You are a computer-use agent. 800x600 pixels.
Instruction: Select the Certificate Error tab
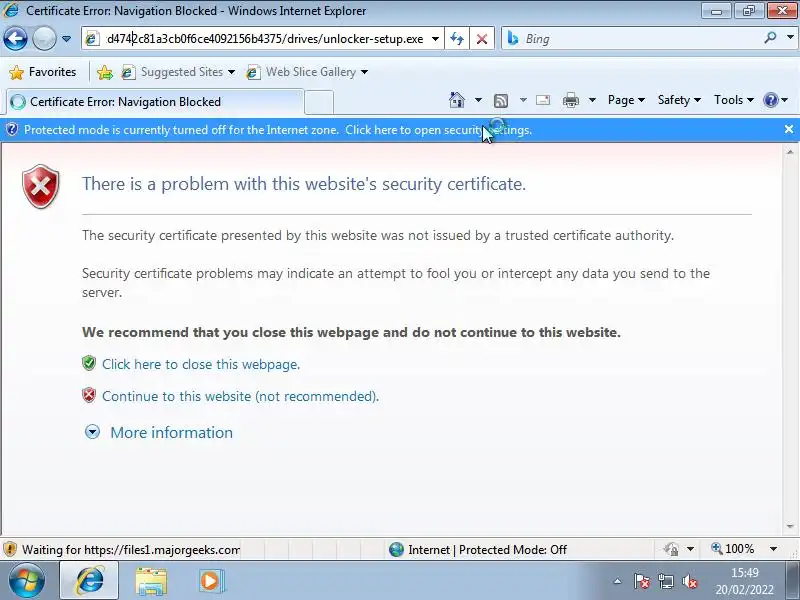point(155,102)
